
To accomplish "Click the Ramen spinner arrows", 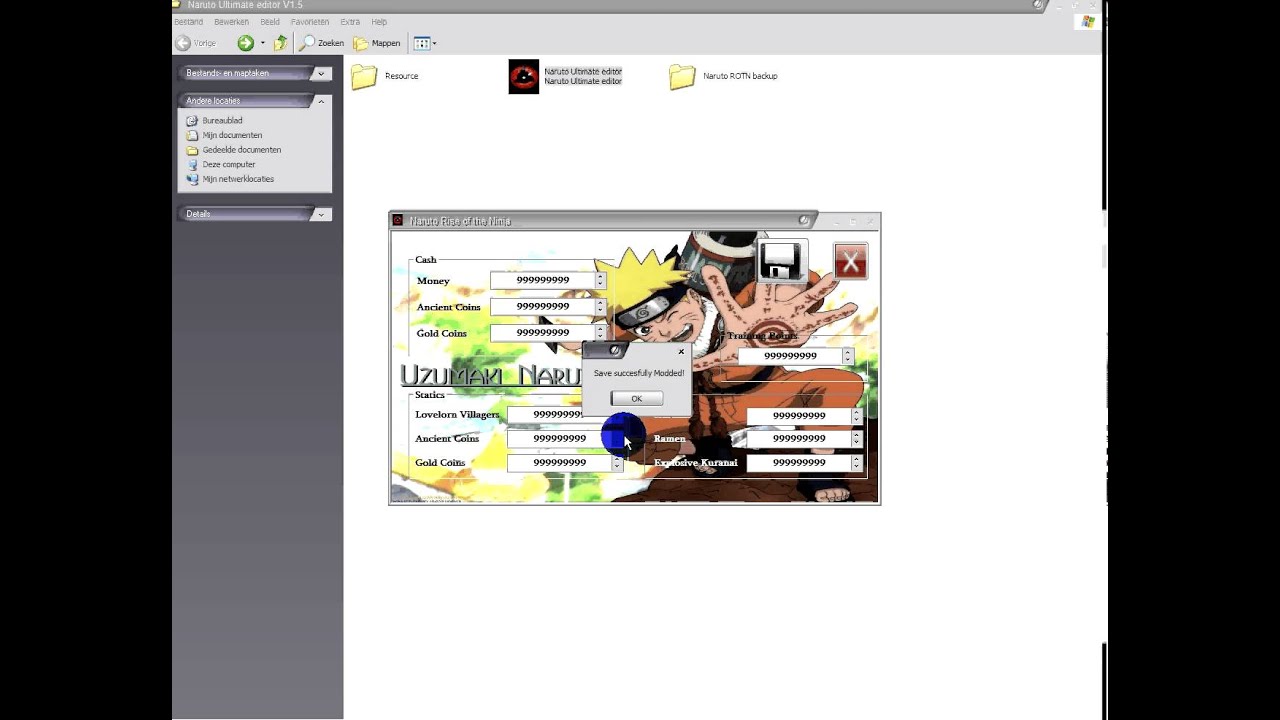I will (x=857, y=438).
